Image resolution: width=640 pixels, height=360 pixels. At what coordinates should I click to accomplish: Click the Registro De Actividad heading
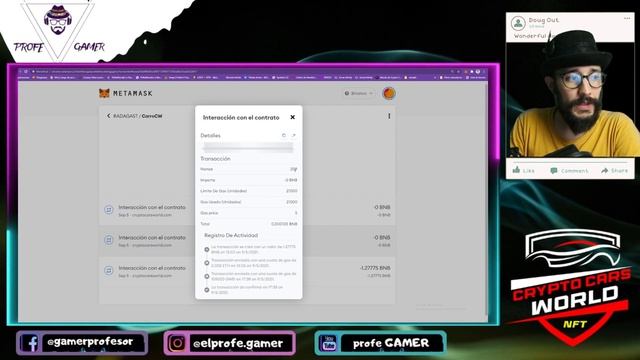coord(231,236)
